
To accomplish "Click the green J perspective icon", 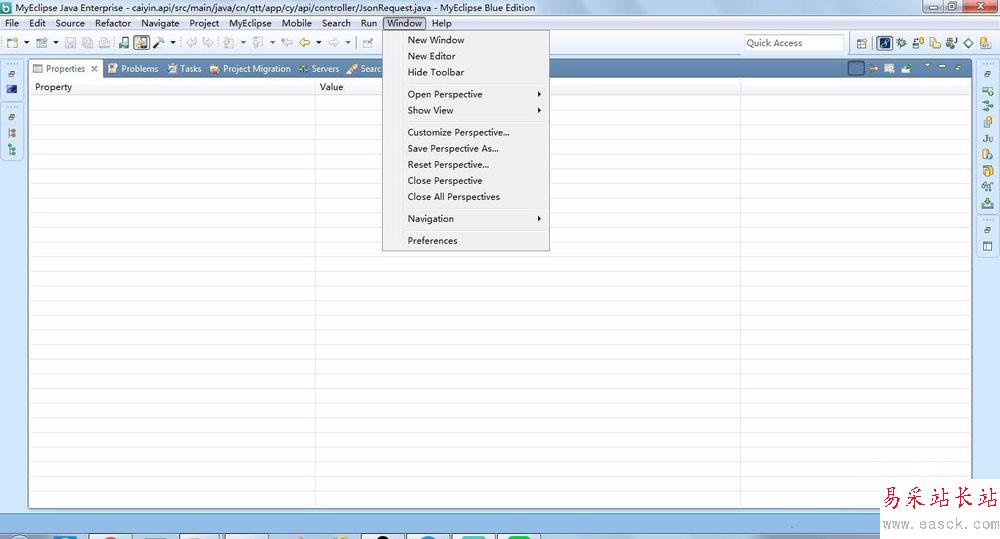I will coord(952,43).
